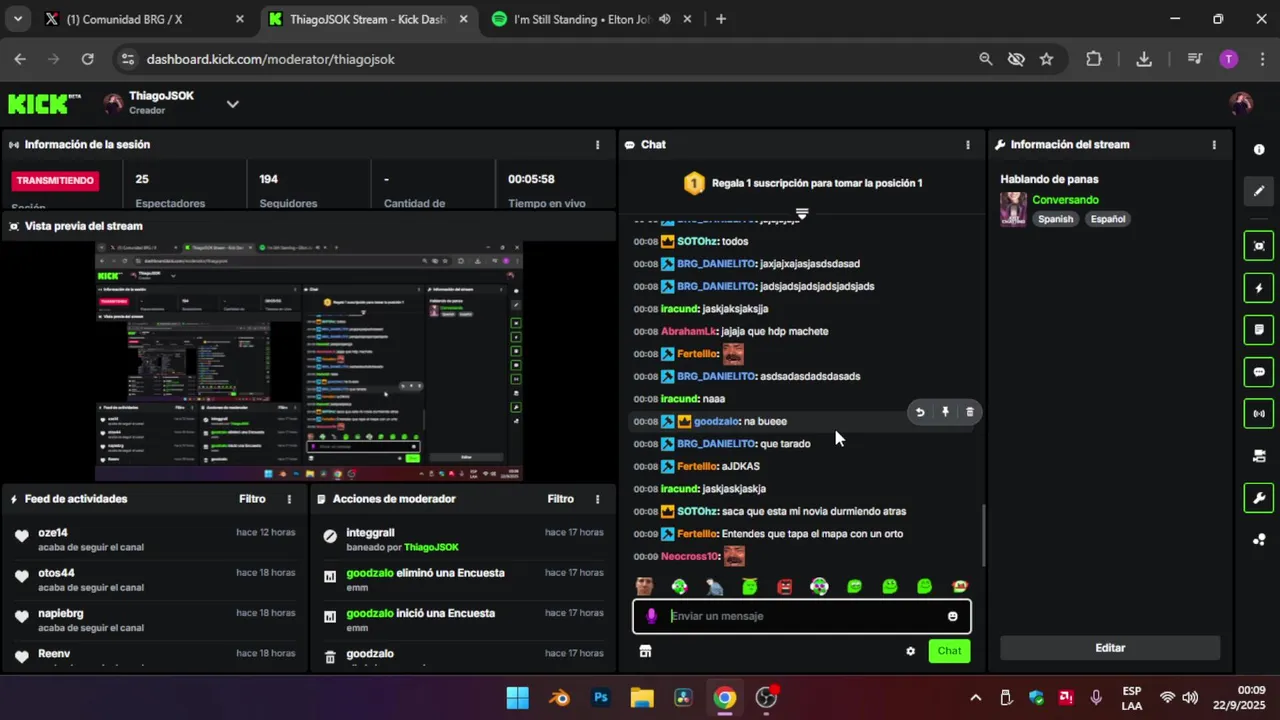Open browser downloads icon

click(1144, 60)
